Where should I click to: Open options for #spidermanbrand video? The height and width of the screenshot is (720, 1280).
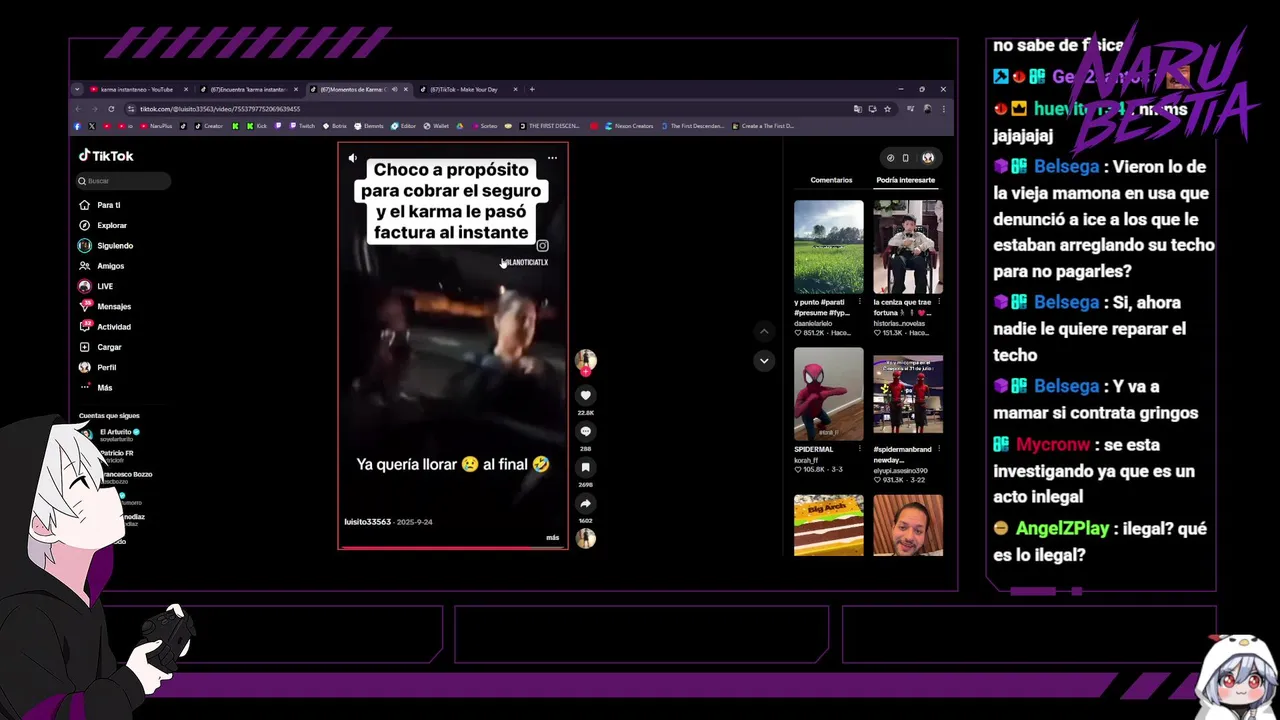pyautogui.click(x=938, y=449)
